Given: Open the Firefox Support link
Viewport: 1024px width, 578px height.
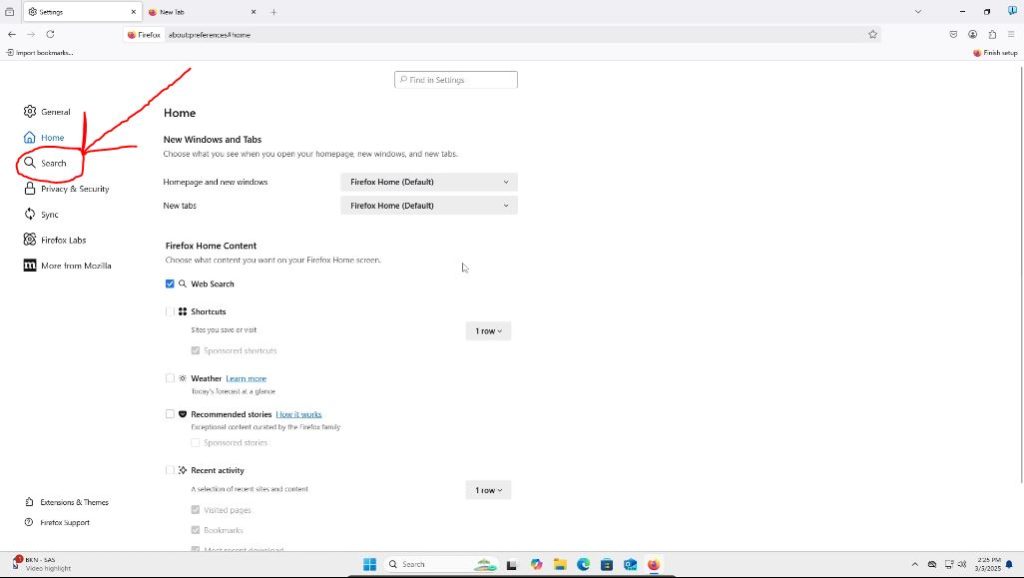Looking at the screenshot, I should [x=57, y=522].
